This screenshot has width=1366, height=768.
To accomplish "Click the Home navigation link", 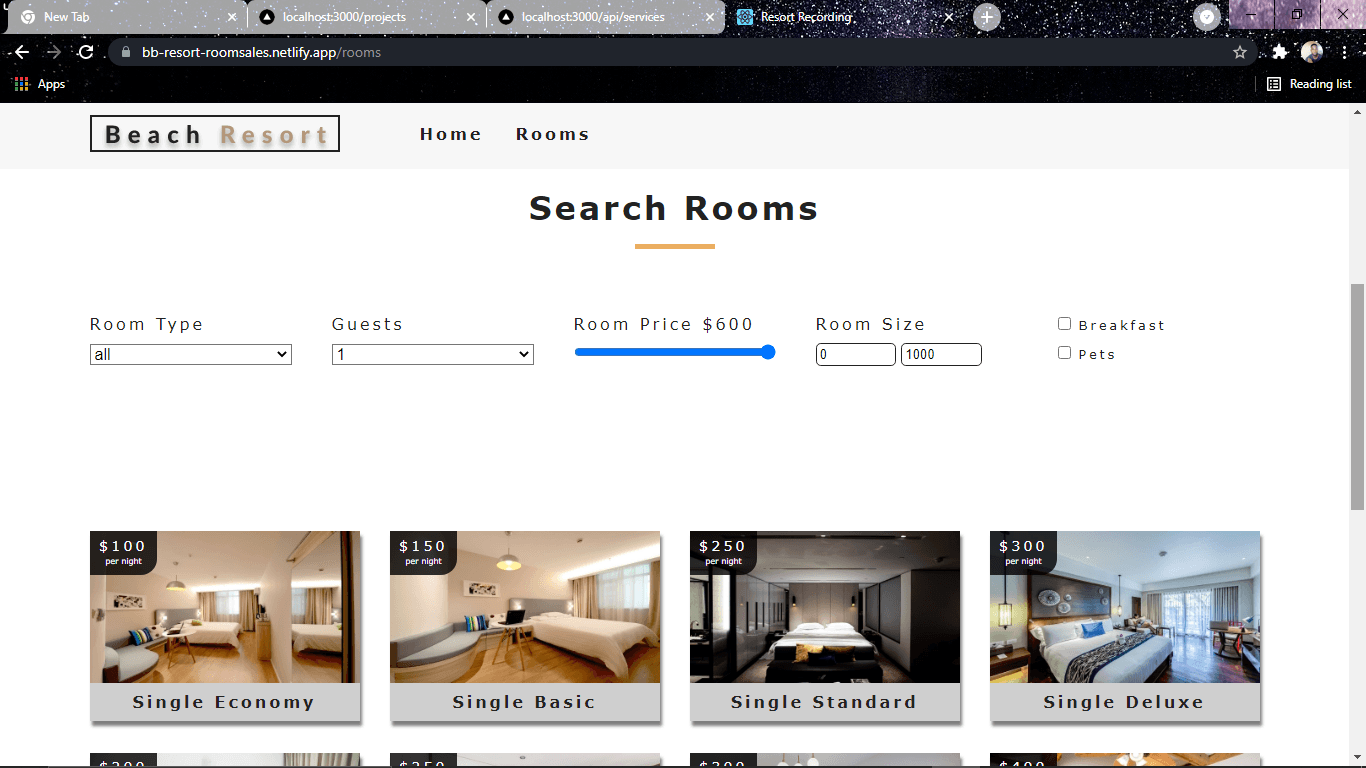I will [450, 133].
